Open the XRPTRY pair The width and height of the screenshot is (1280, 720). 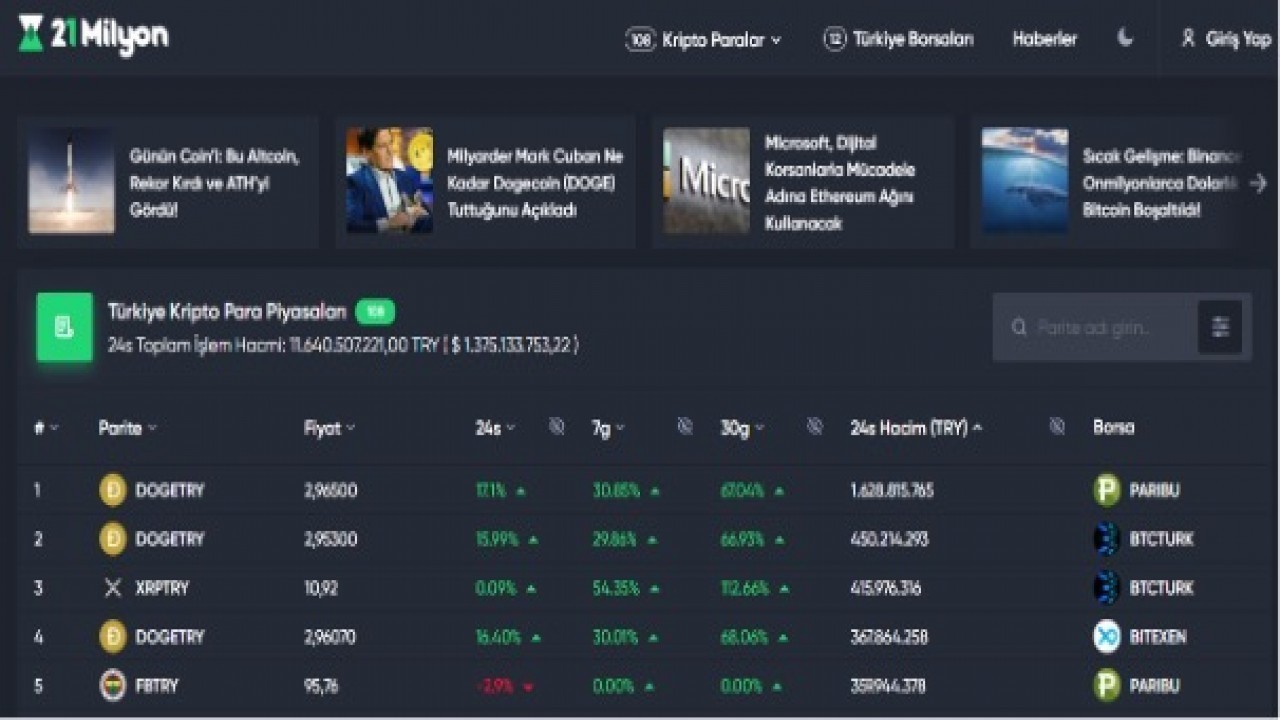tap(162, 588)
